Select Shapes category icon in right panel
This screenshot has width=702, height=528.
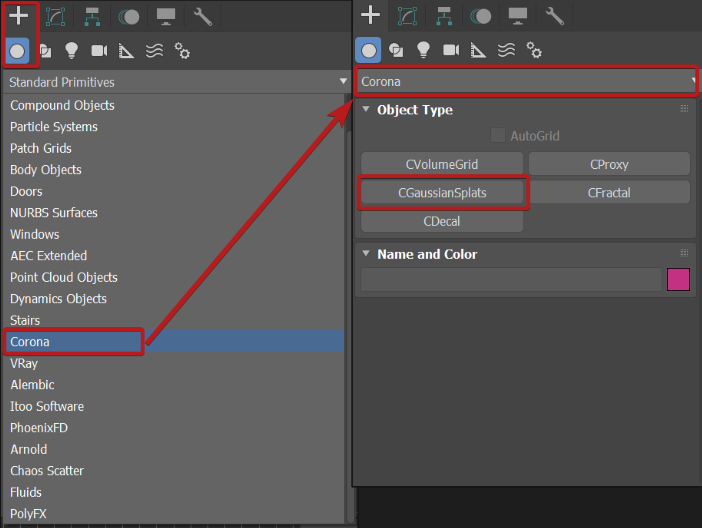pos(396,50)
